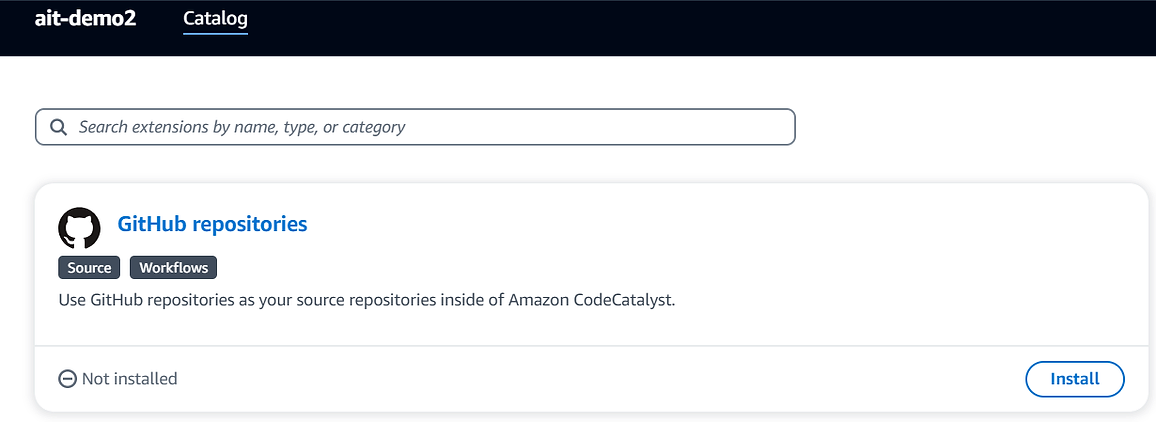Click the GitHub extension description text

click(367, 302)
